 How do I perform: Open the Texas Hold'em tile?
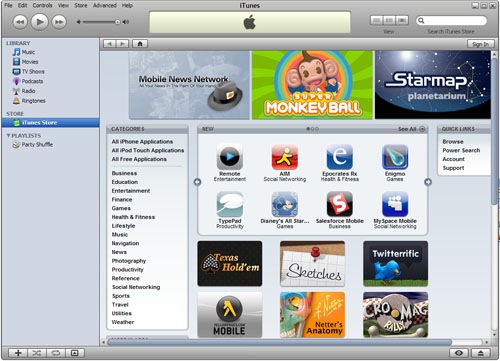pyautogui.click(x=230, y=264)
